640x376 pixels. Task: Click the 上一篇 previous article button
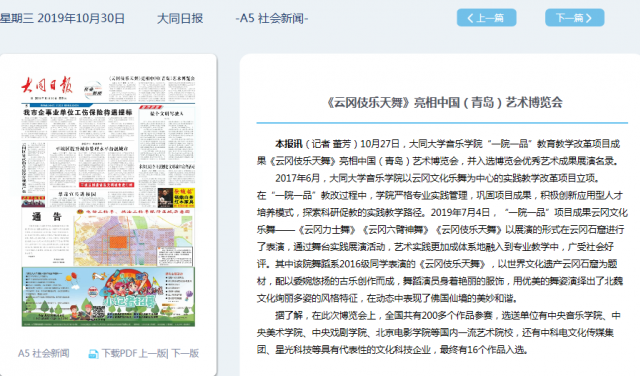point(486,18)
